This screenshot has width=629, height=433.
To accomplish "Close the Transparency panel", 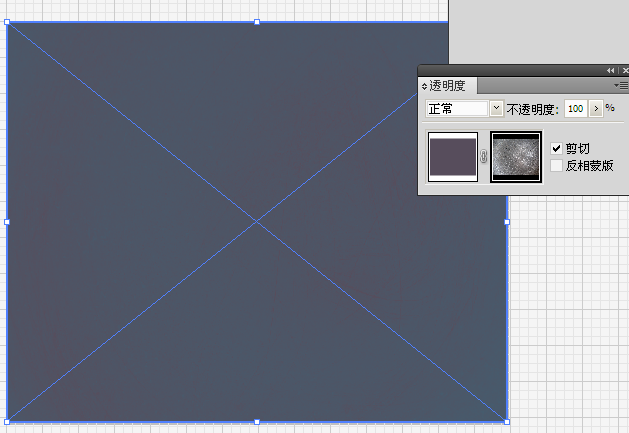I will 625,70.
